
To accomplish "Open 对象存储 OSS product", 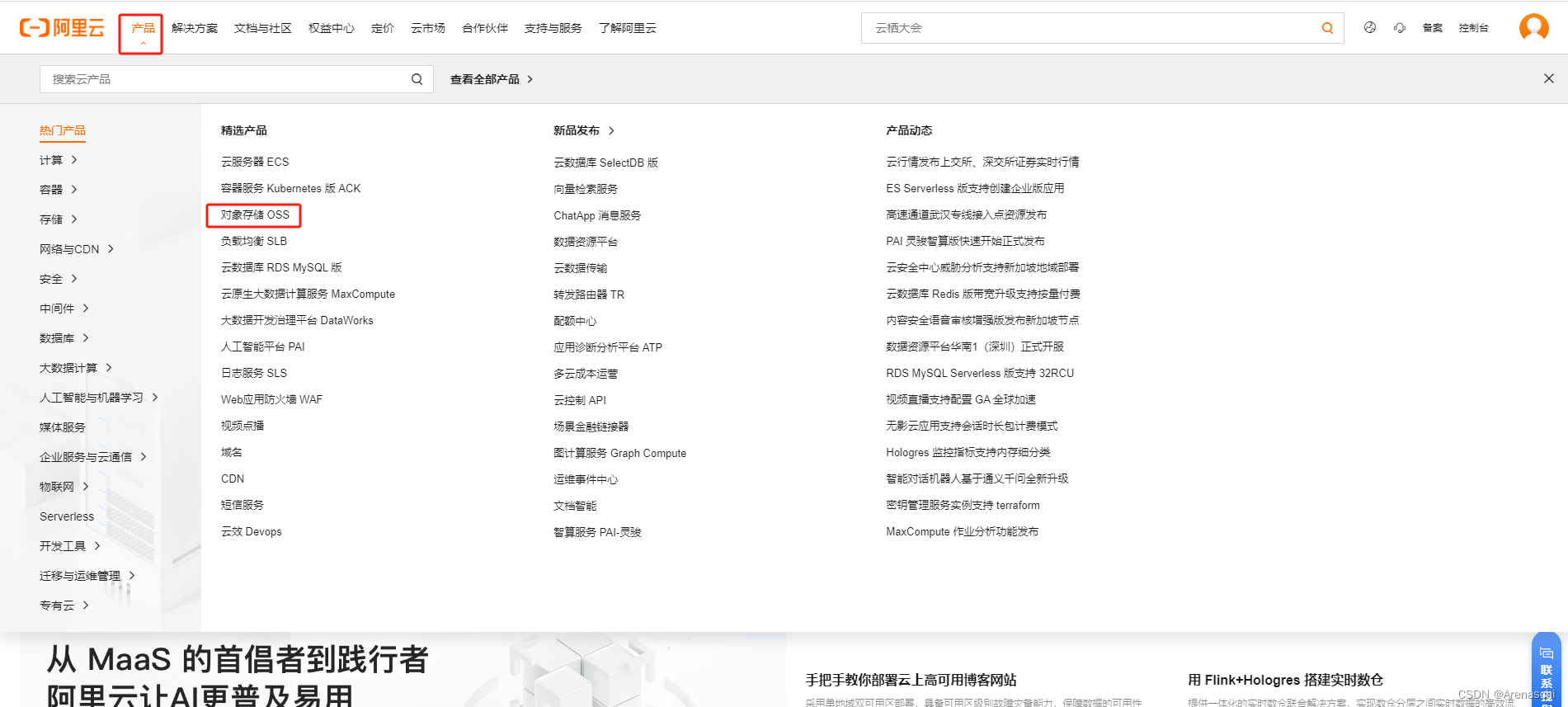I will (255, 214).
